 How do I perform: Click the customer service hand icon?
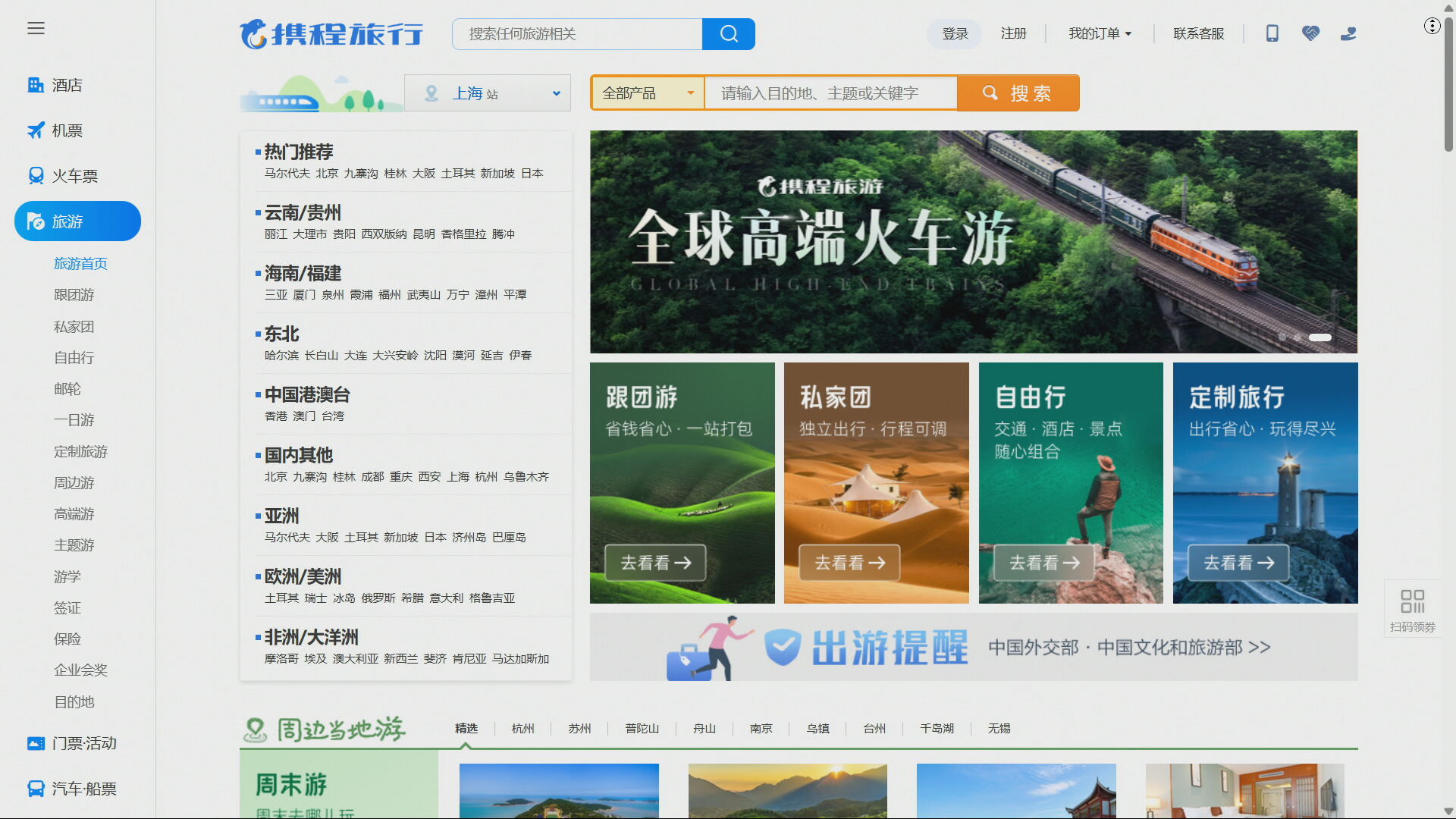pyautogui.click(x=1348, y=33)
